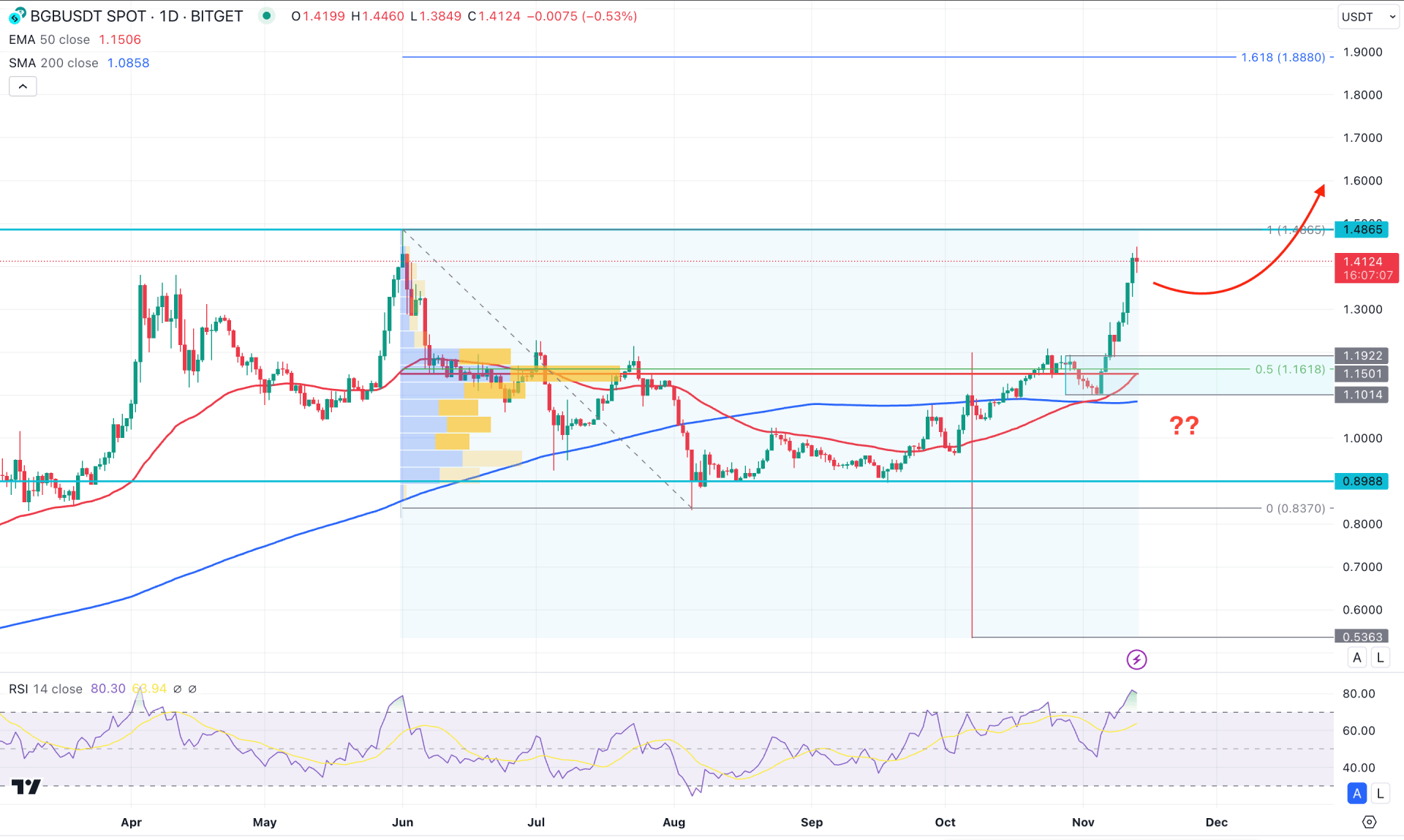Toggle auto scale A on price pane
Image resolution: width=1404 pixels, height=840 pixels.
click(x=1357, y=657)
